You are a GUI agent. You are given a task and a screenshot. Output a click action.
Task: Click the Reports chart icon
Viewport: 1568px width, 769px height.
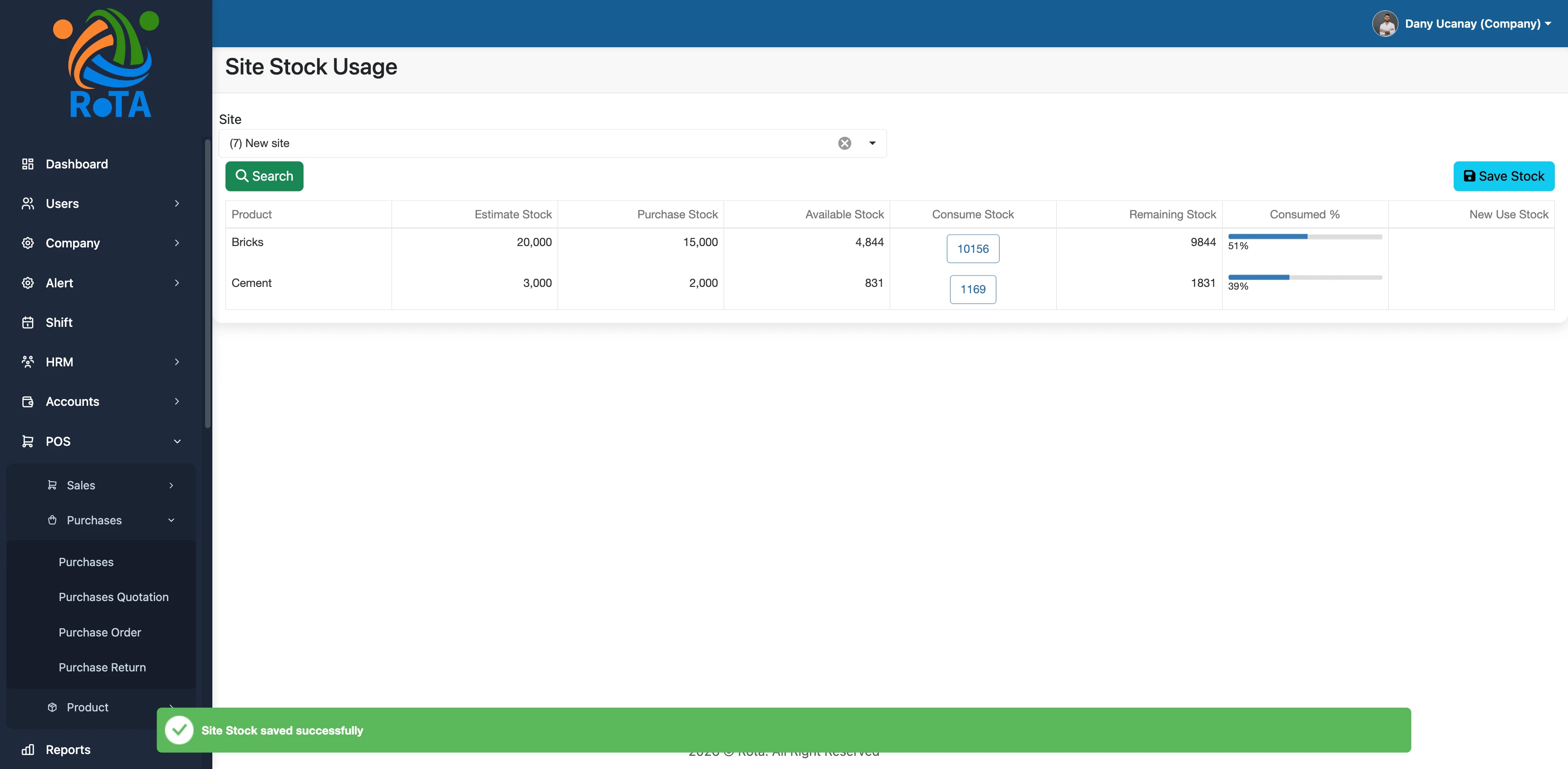(27, 749)
